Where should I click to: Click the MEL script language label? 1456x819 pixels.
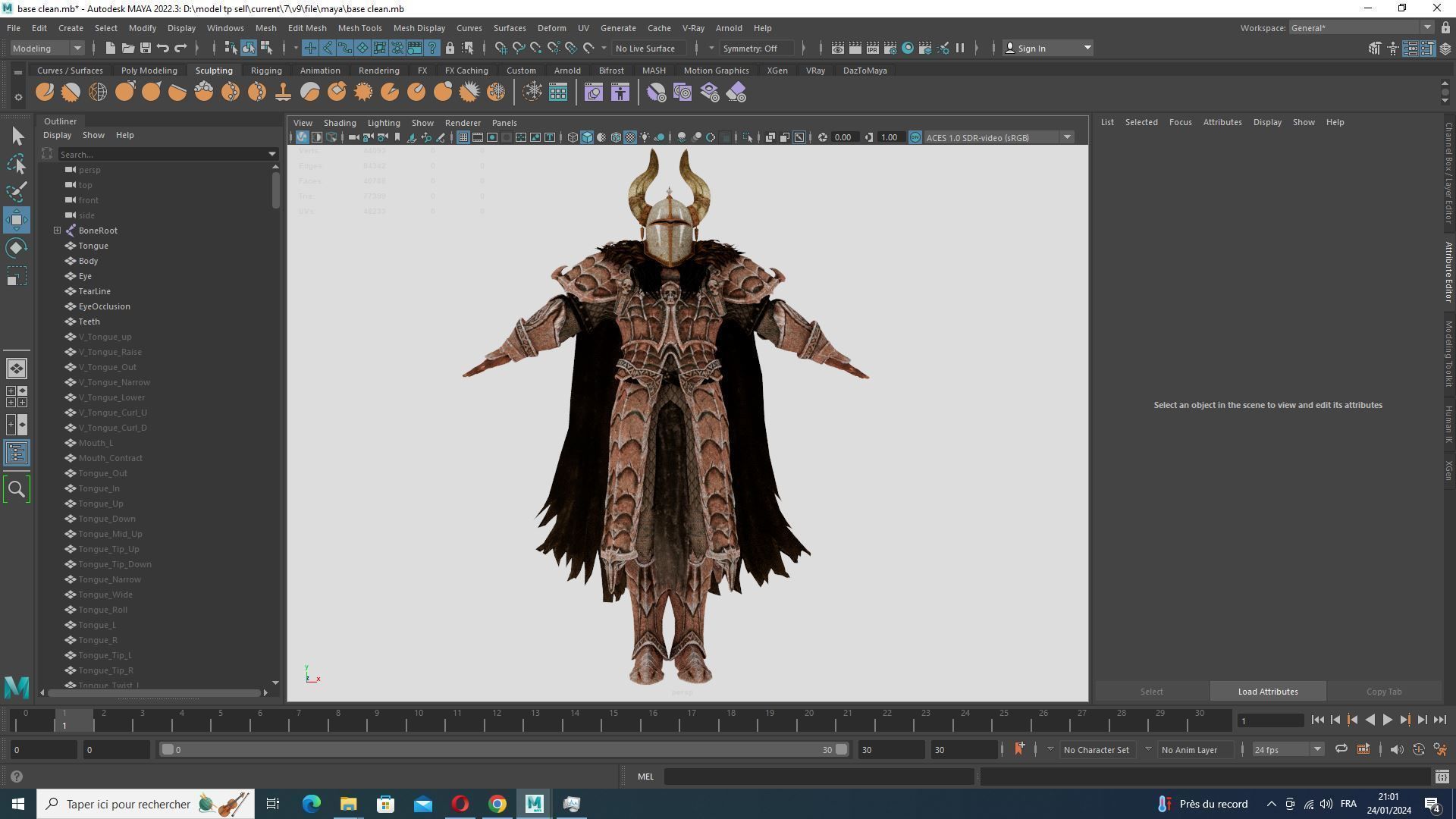point(645,777)
